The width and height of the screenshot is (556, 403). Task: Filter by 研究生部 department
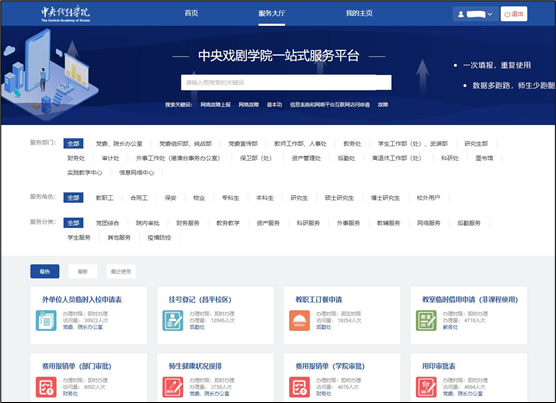[x=476, y=144]
